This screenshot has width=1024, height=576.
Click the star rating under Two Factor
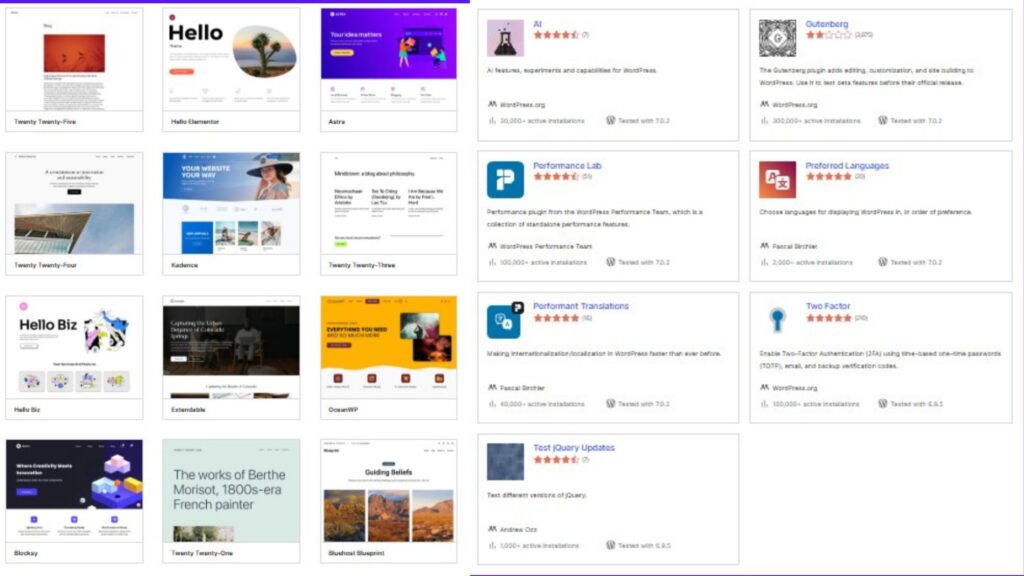(x=829, y=318)
